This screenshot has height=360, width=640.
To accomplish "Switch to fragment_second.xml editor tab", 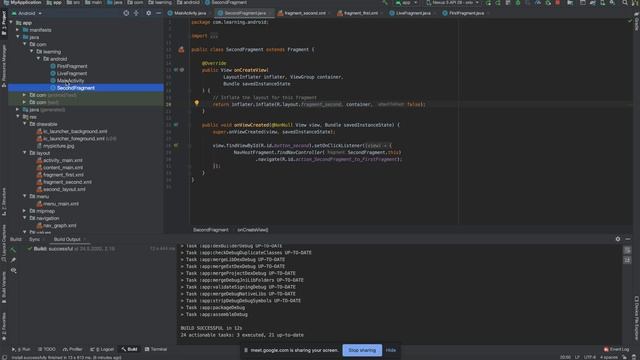I will point(302,13).
